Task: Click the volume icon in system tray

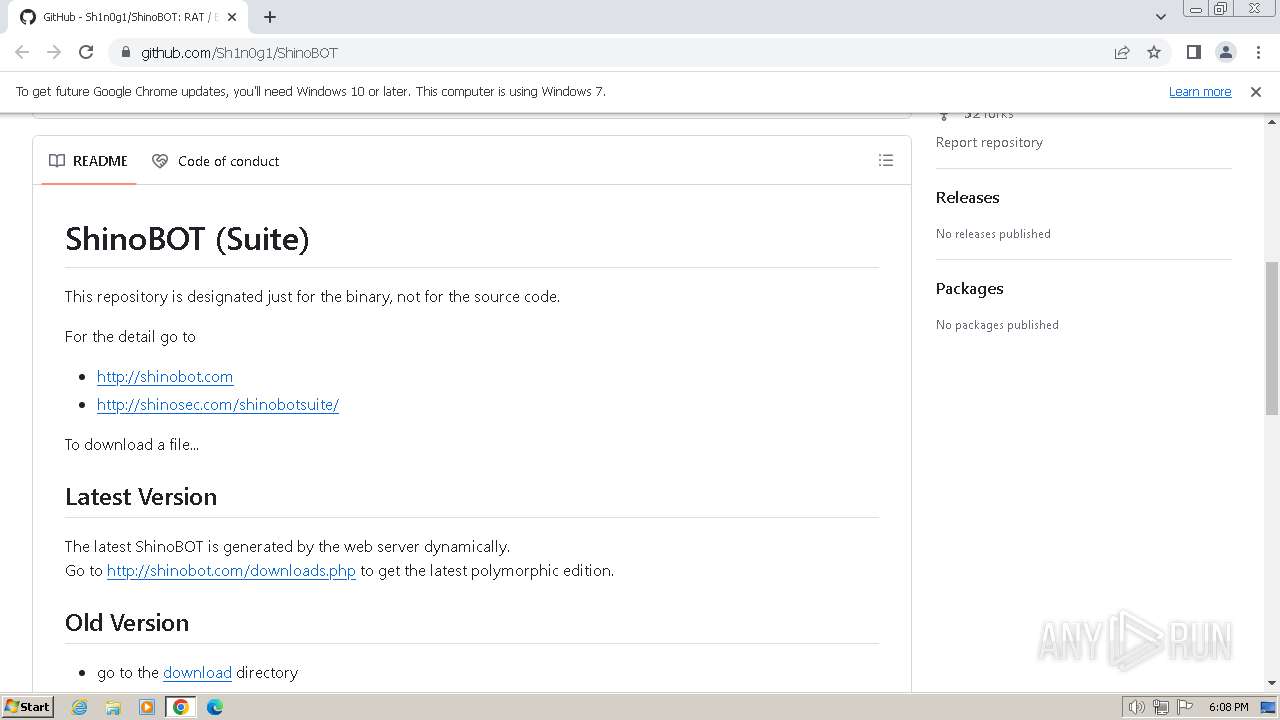Action: [x=1136, y=707]
